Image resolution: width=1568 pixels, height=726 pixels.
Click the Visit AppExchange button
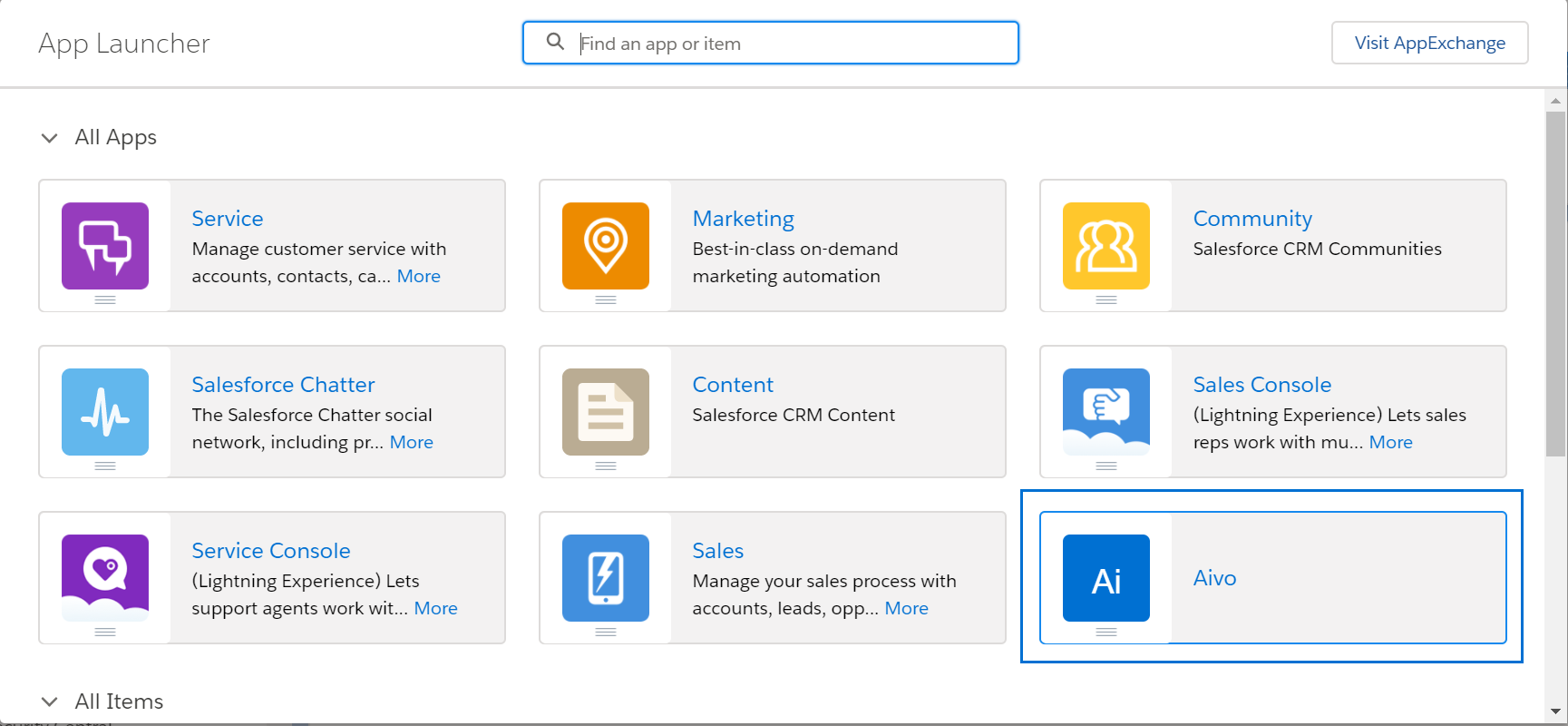[x=1429, y=43]
